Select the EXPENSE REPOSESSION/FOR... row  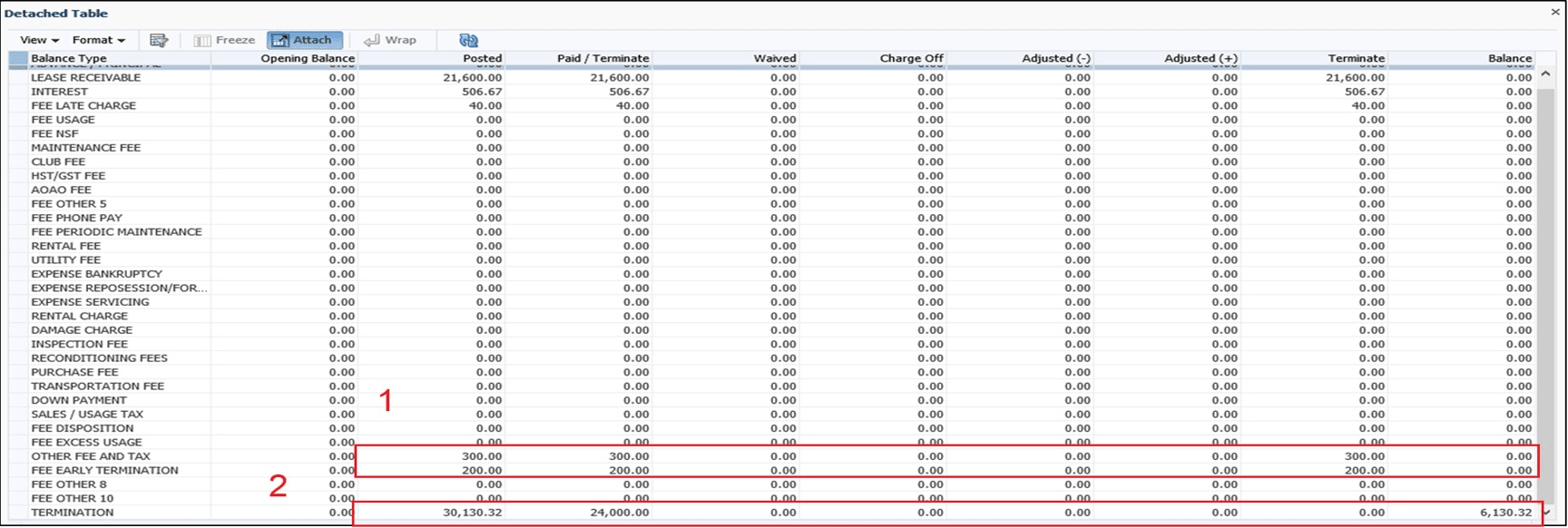click(x=771, y=288)
